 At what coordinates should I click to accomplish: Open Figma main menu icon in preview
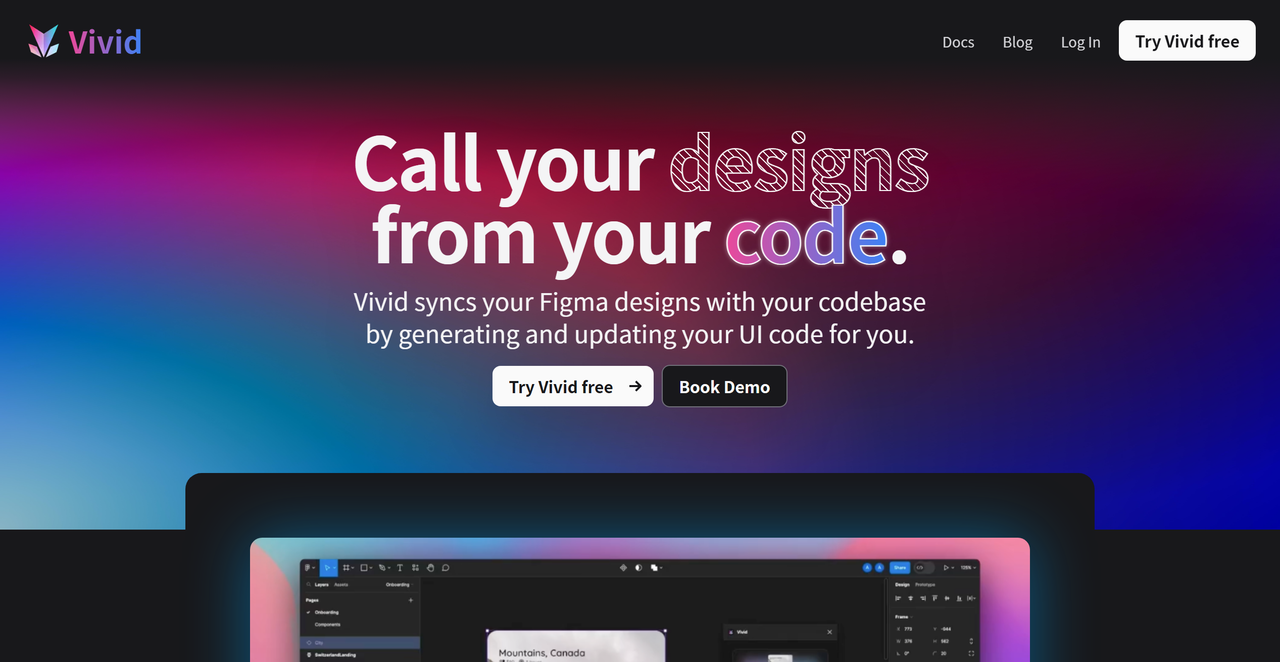(x=309, y=567)
